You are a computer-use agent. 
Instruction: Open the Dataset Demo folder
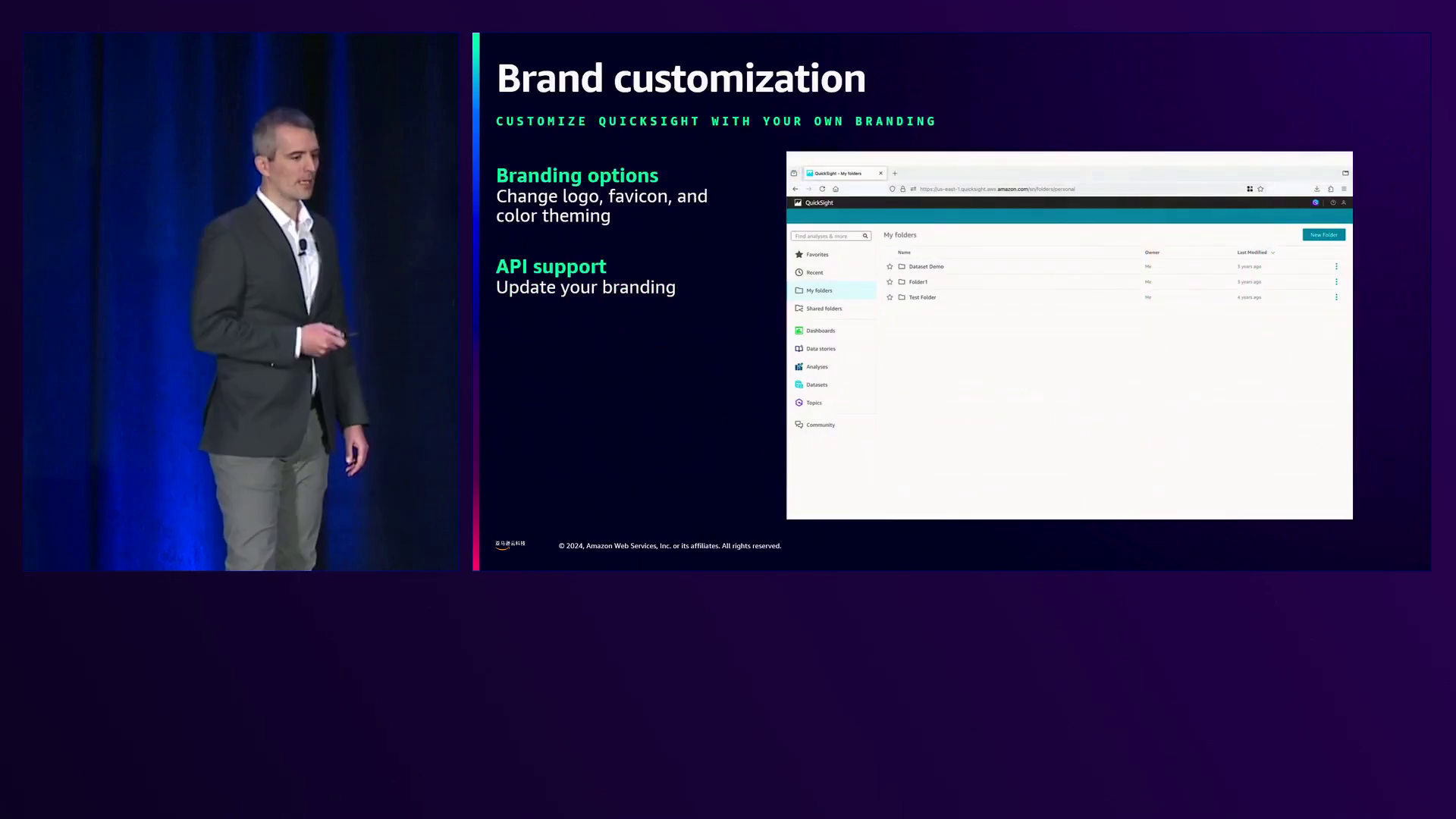point(926,267)
